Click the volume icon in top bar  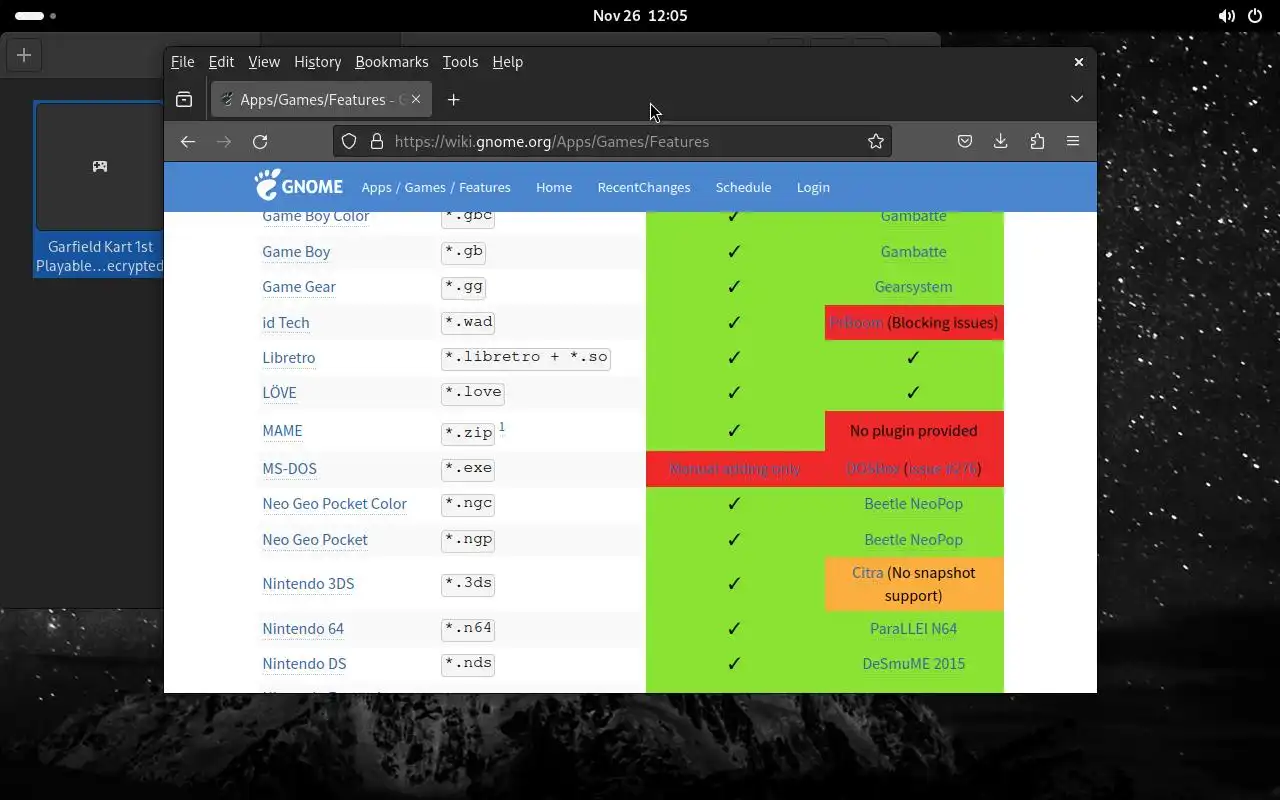1226,16
